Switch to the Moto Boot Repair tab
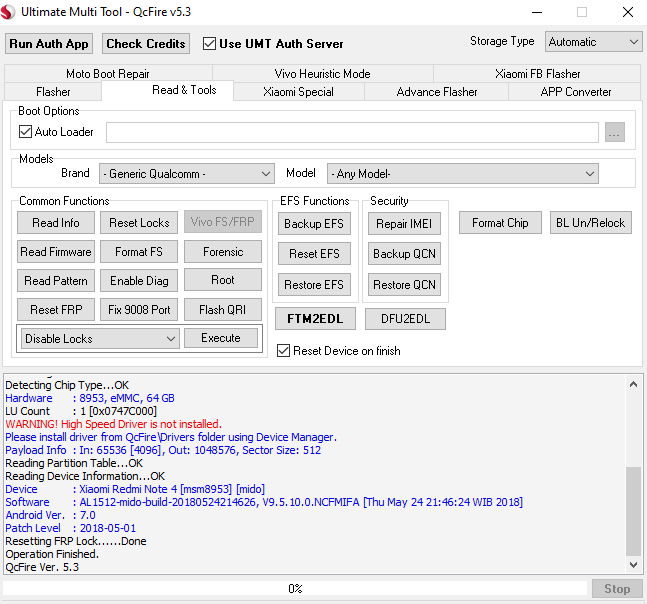647x604 pixels. (108, 73)
